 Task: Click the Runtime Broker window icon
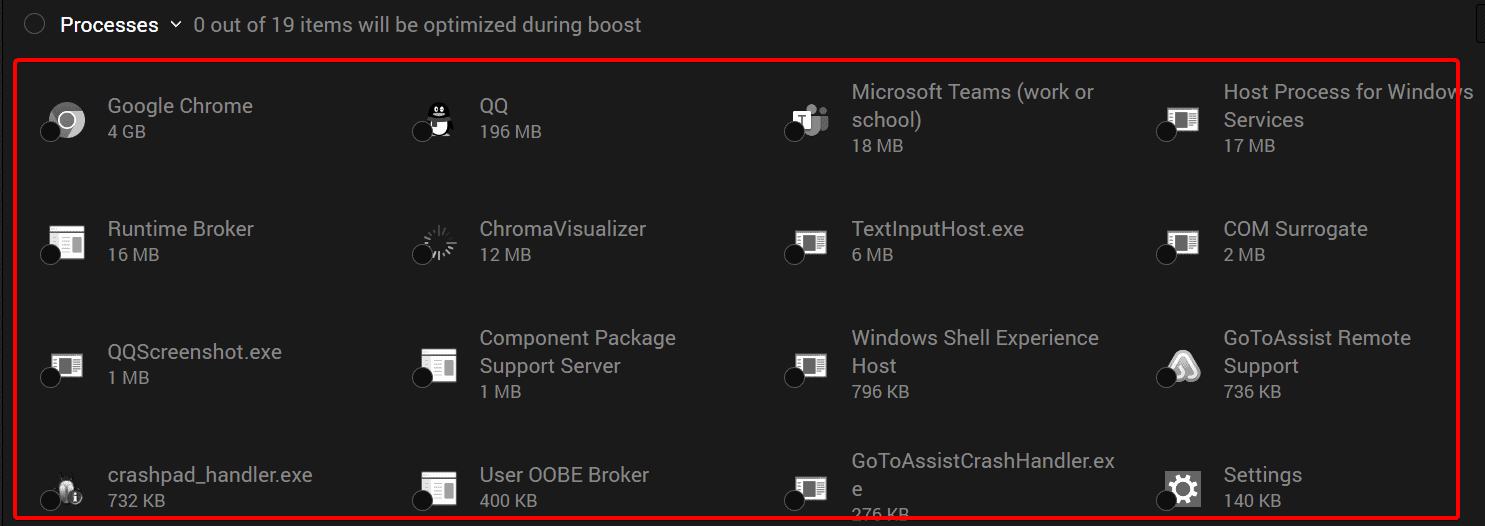pyautogui.click(x=67, y=242)
